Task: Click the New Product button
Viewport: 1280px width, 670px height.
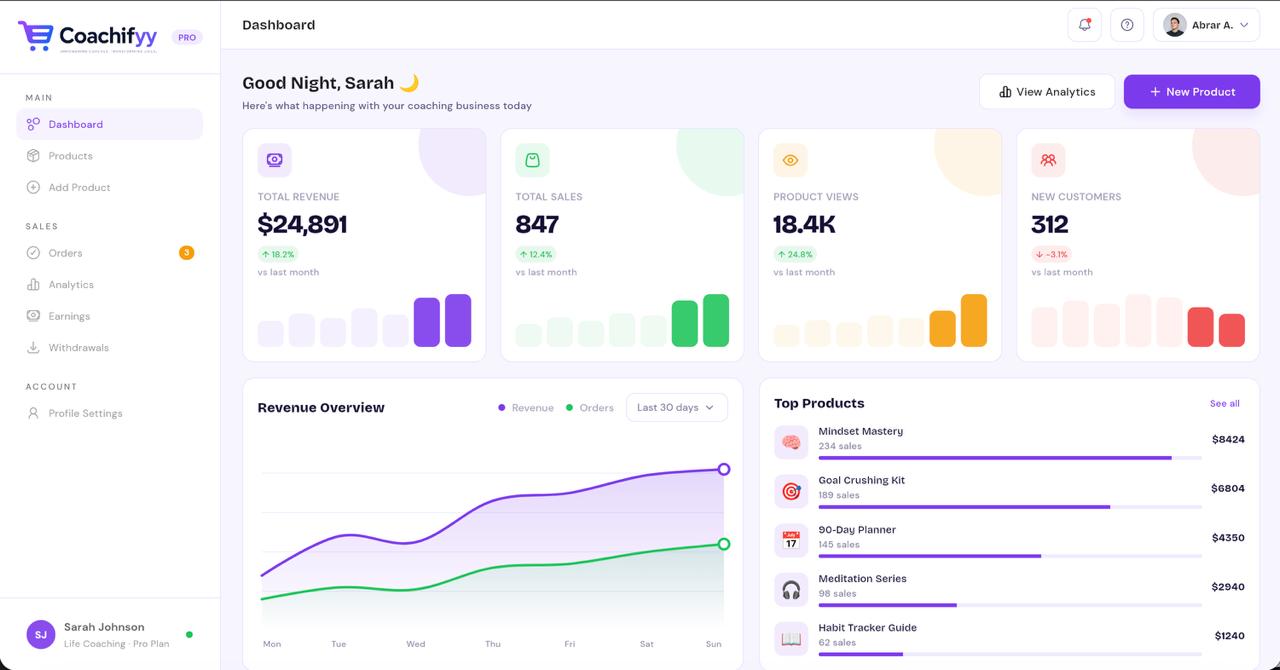Action: click(x=1192, y=92)
